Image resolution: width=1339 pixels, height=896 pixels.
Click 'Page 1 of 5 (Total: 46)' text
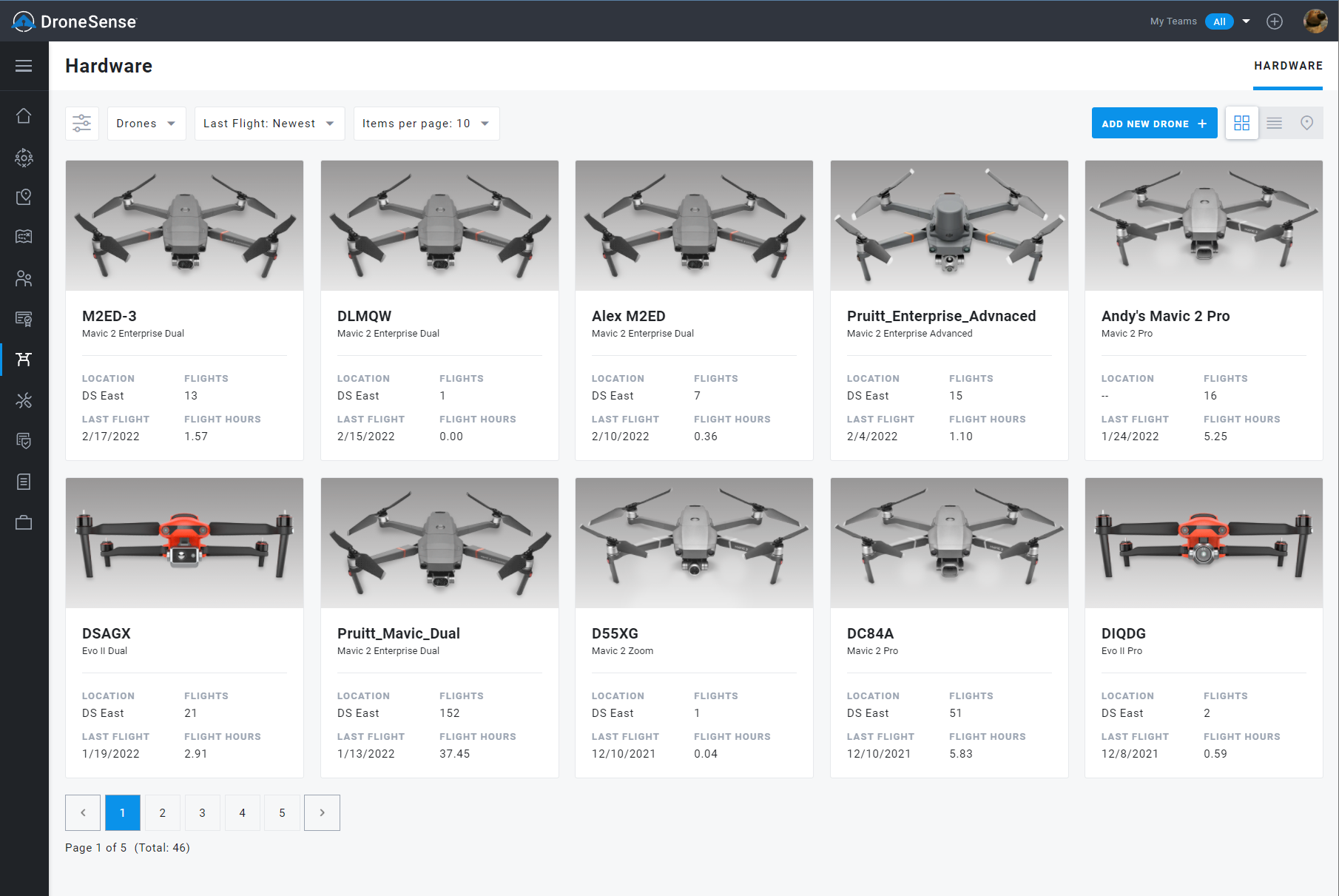[127, 848]
